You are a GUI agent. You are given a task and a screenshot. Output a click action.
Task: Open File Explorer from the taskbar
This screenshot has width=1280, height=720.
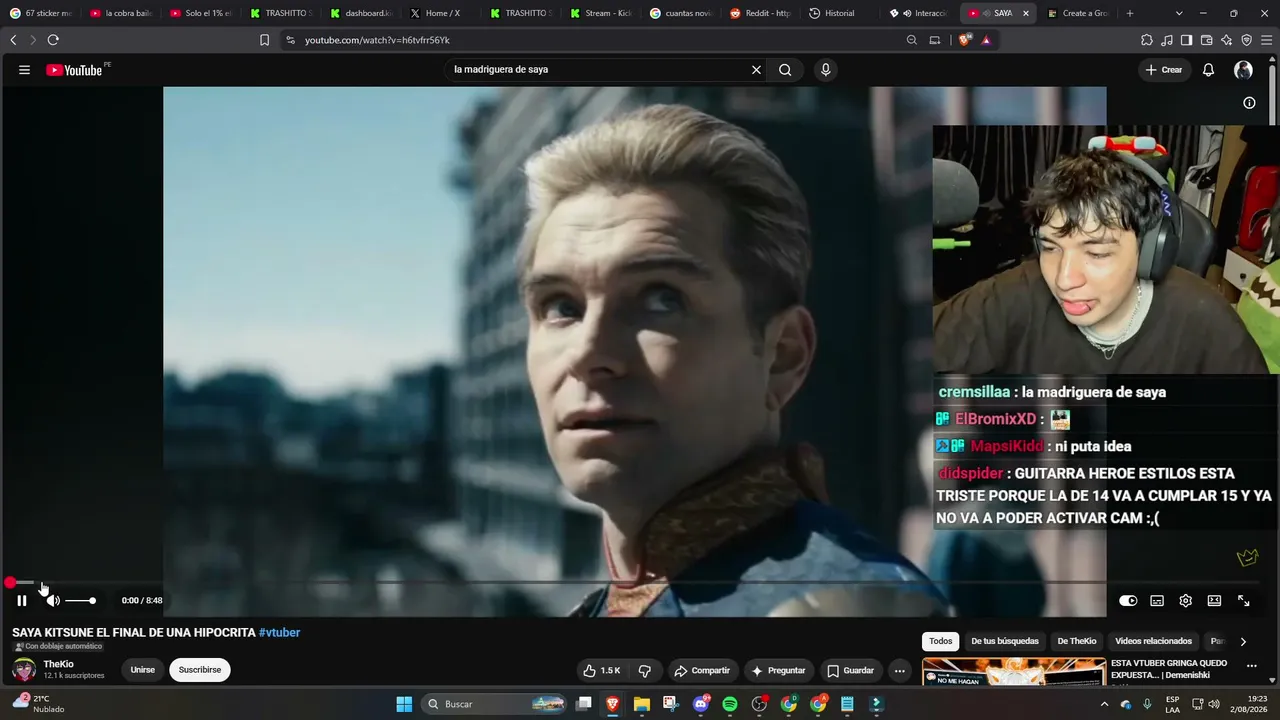642,704
